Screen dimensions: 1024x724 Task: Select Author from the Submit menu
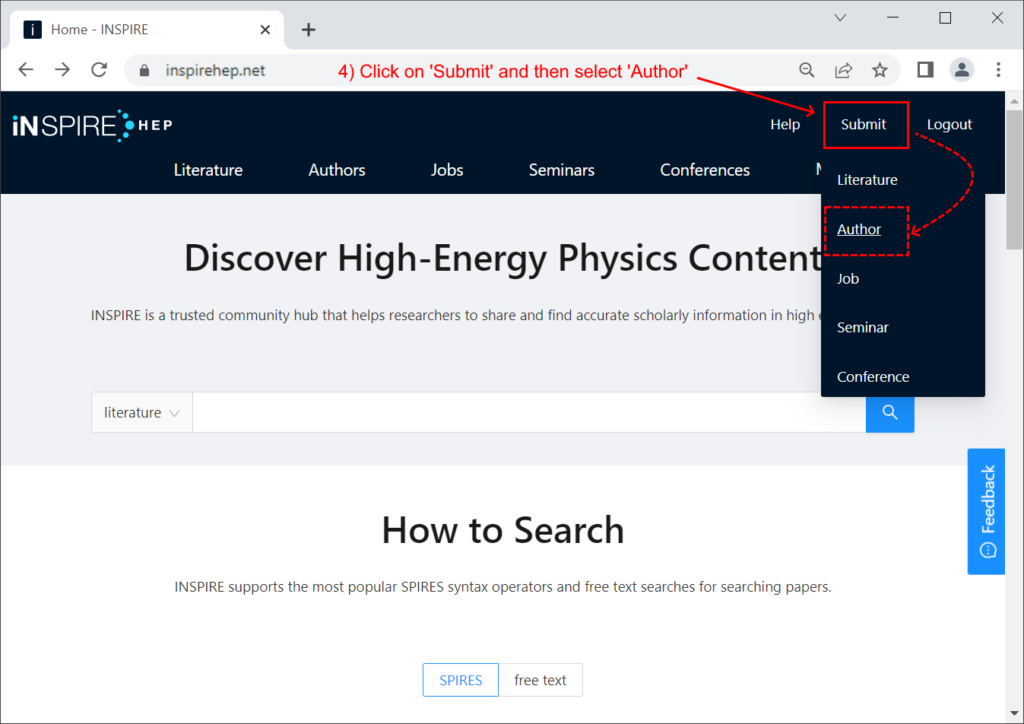(x=858, y=229)
